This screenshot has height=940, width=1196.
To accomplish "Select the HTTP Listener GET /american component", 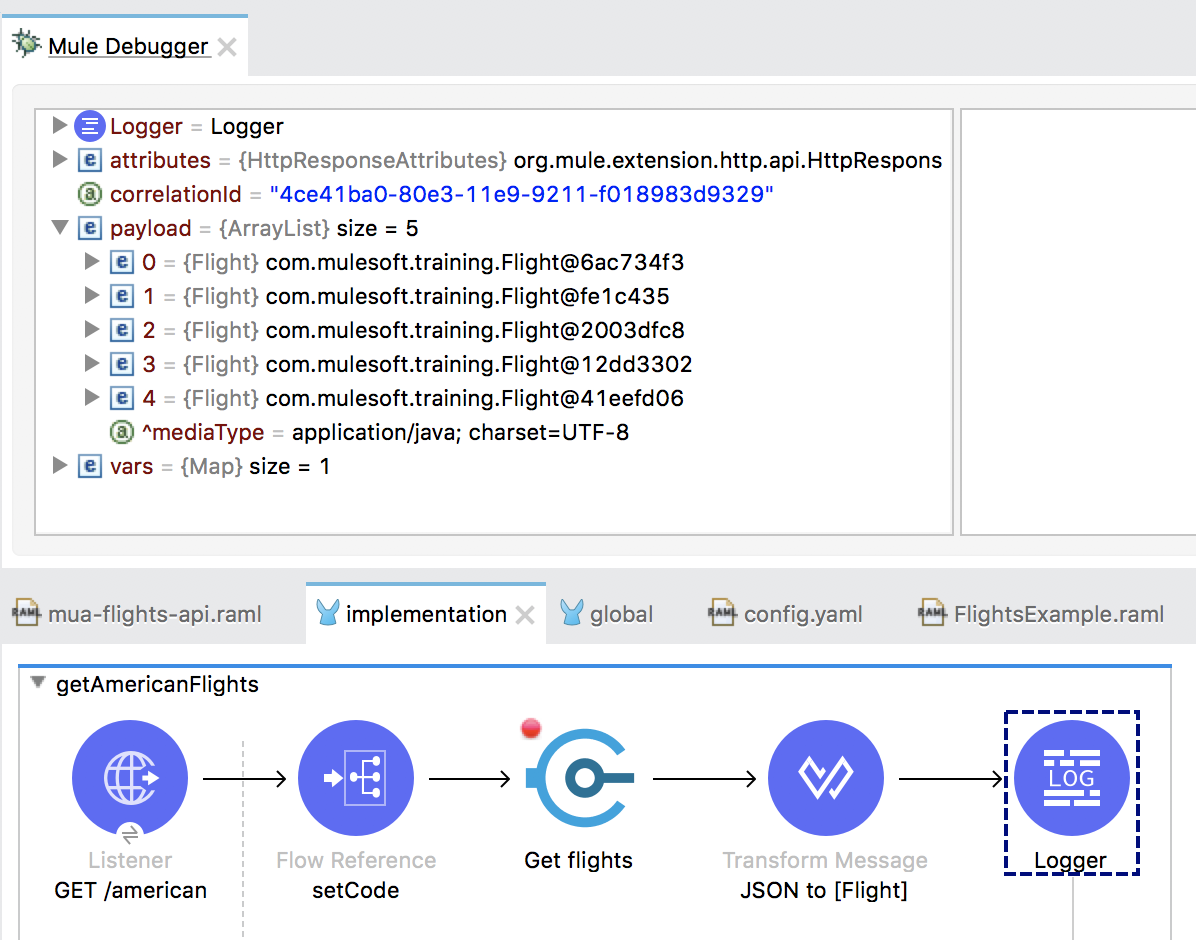I will 130,777.
